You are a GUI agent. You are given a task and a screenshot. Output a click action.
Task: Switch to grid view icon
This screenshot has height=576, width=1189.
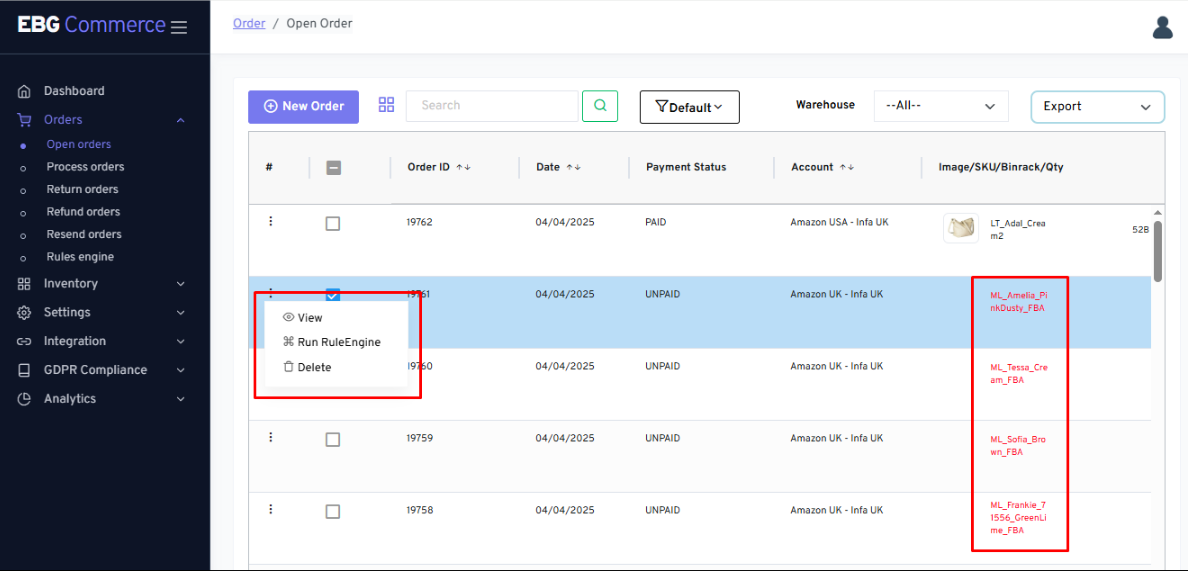[x=387, y=105]
